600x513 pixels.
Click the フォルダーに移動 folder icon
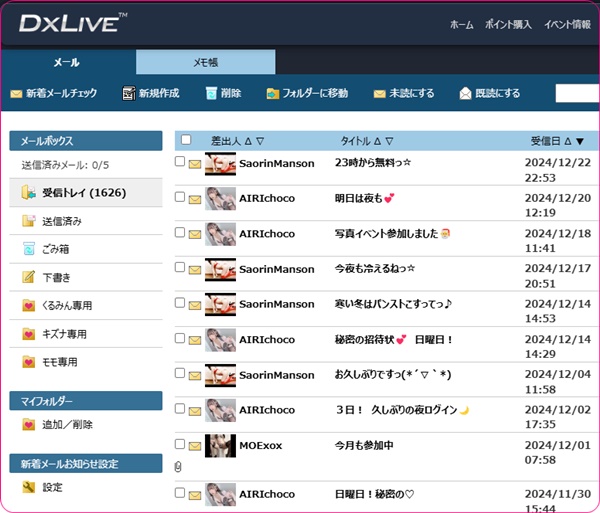pyautogui.click(x=273, y=94)
